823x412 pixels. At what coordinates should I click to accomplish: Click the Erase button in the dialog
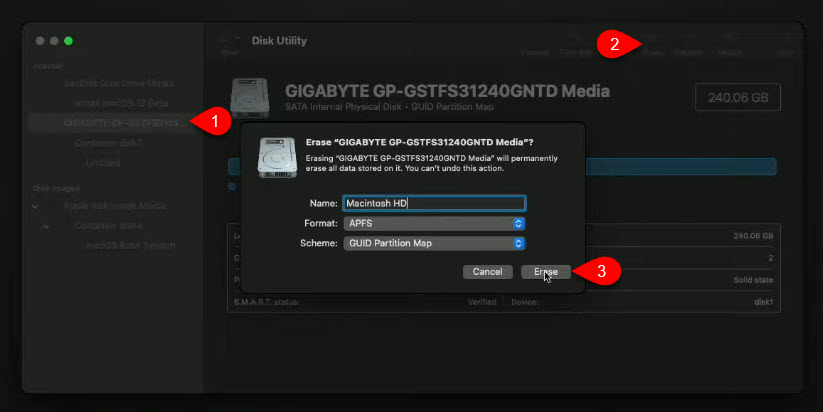pyautogui.click(x=545, y=271)
